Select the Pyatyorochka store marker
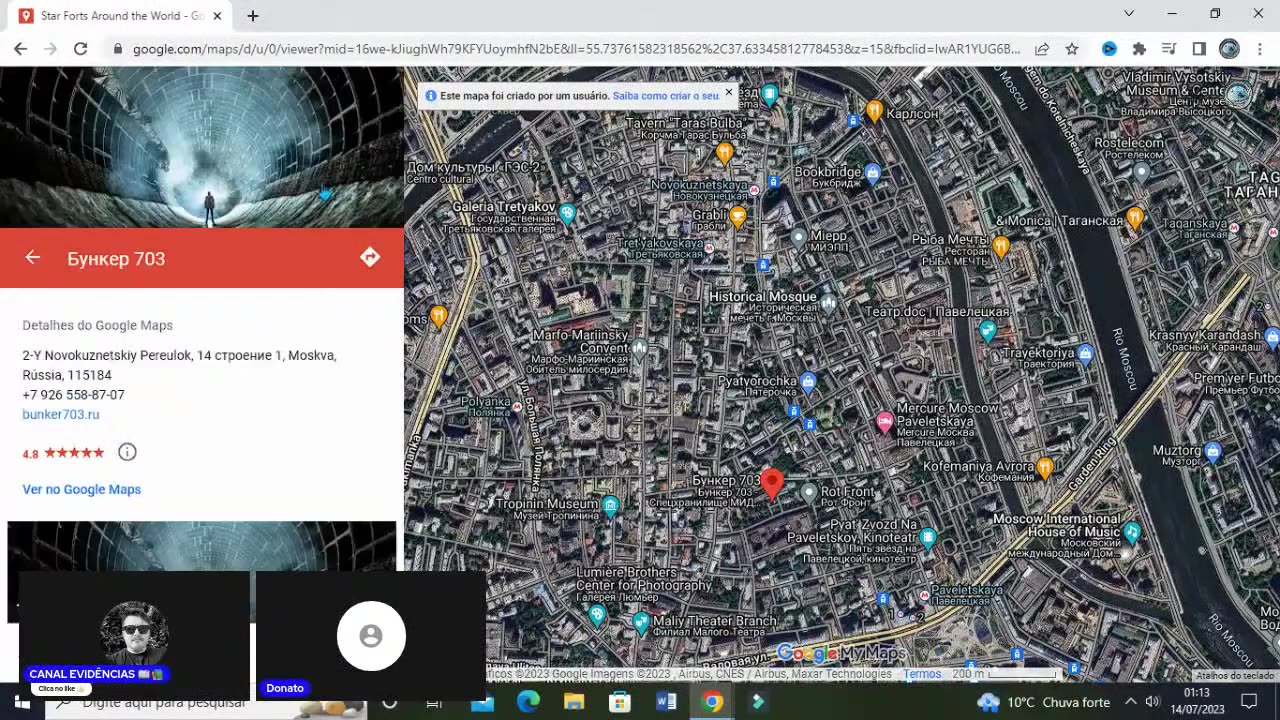This screenshot has width=1280, height=720. click(x=808, y=381)
